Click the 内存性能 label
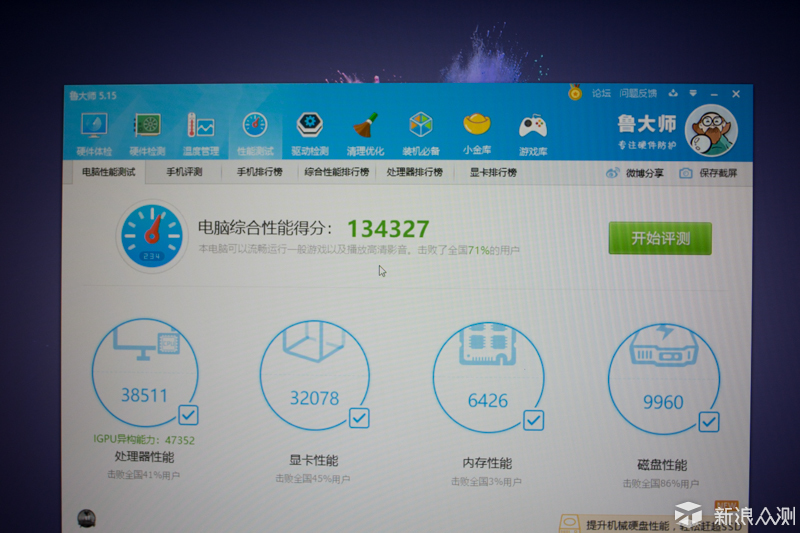The height and width of the screenshot is (533, 800). [x=487, y=463]
